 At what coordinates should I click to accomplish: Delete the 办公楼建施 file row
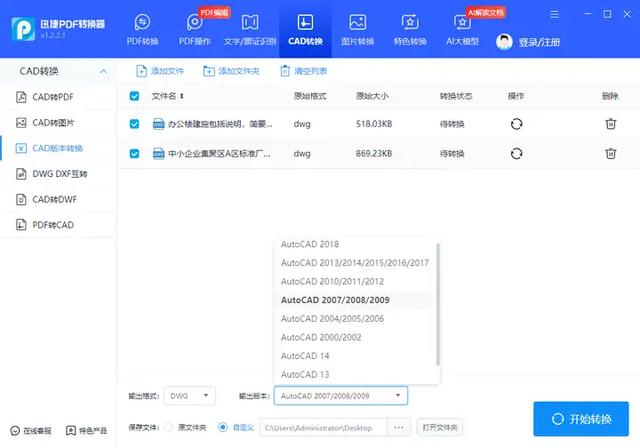611,124
